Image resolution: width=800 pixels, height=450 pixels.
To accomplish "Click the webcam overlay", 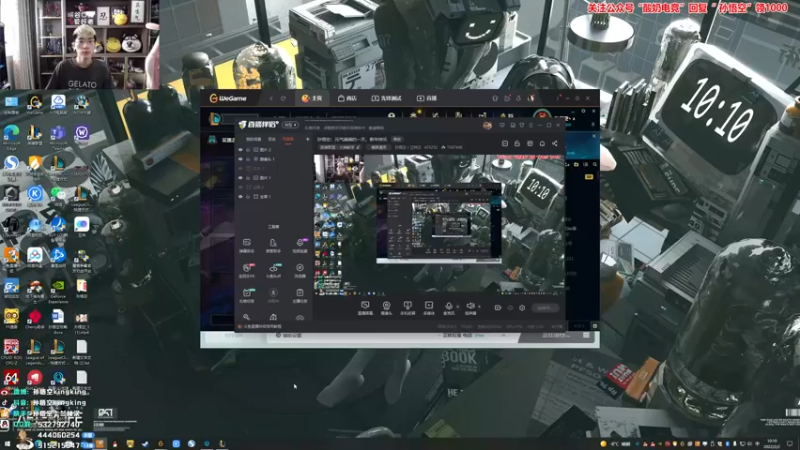I will (x=80, y=44).
